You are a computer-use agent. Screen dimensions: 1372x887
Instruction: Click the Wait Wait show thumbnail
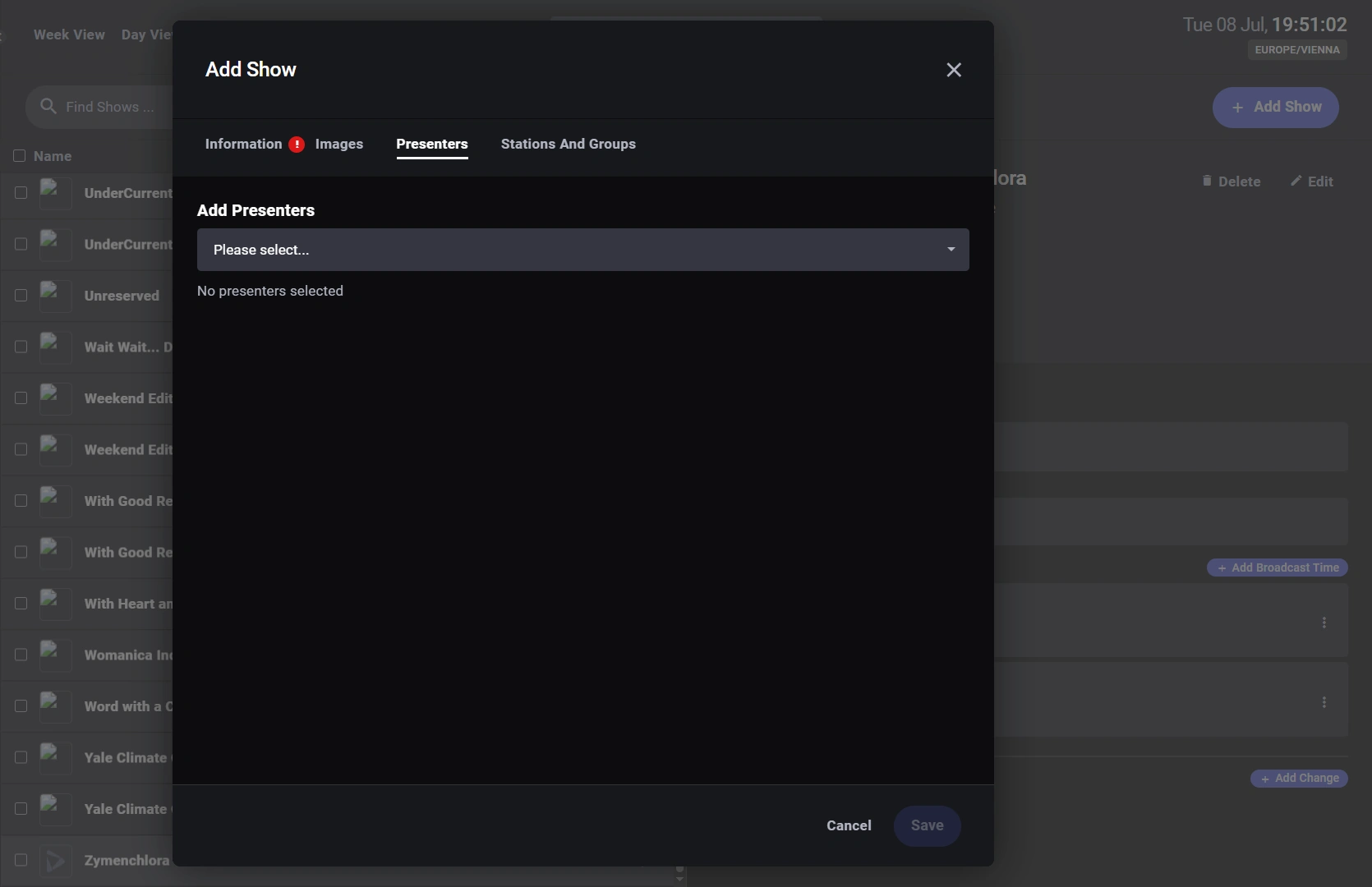tap(56, 347)
